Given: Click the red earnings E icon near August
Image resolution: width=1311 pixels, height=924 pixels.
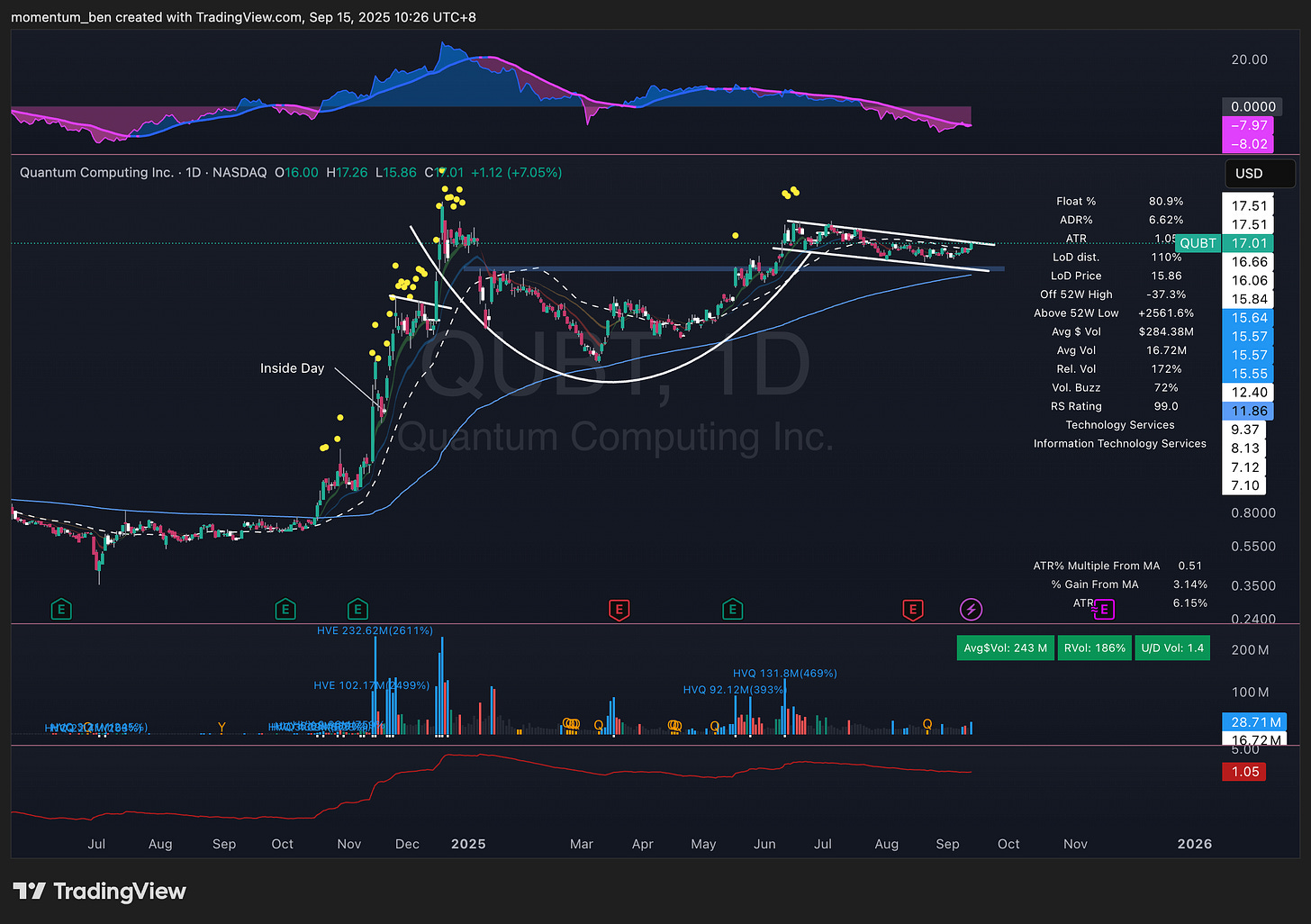Looking at the screenshot, I should 912,610.
